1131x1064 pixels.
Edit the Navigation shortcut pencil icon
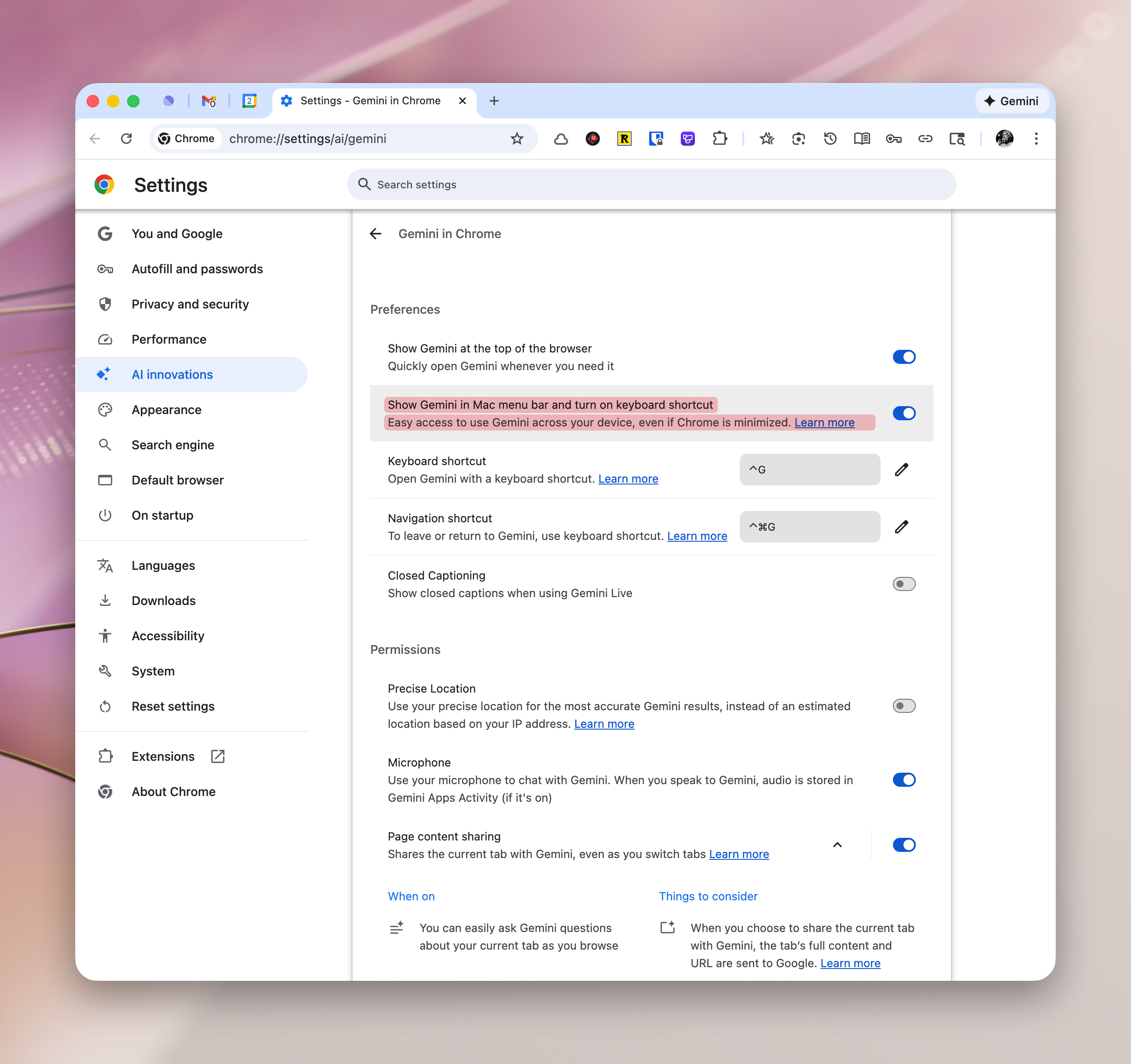pyautogui.click(x=901, y=527)
